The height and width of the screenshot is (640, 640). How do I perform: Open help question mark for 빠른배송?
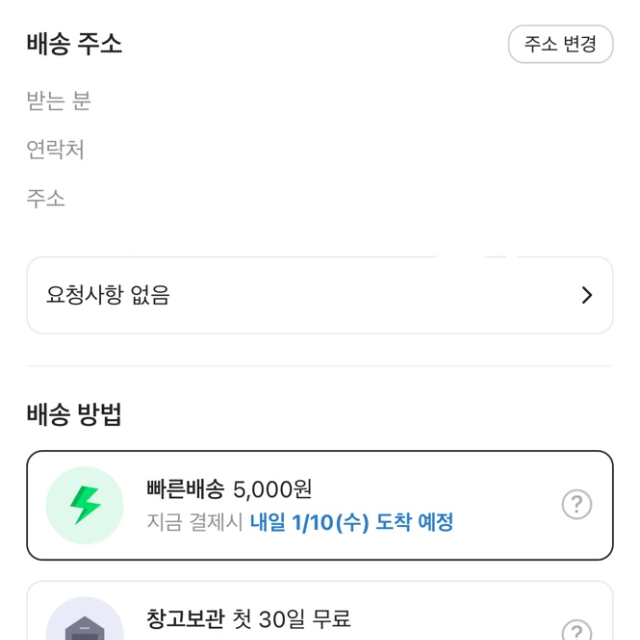pyautogui.click(x=577, y=504)
